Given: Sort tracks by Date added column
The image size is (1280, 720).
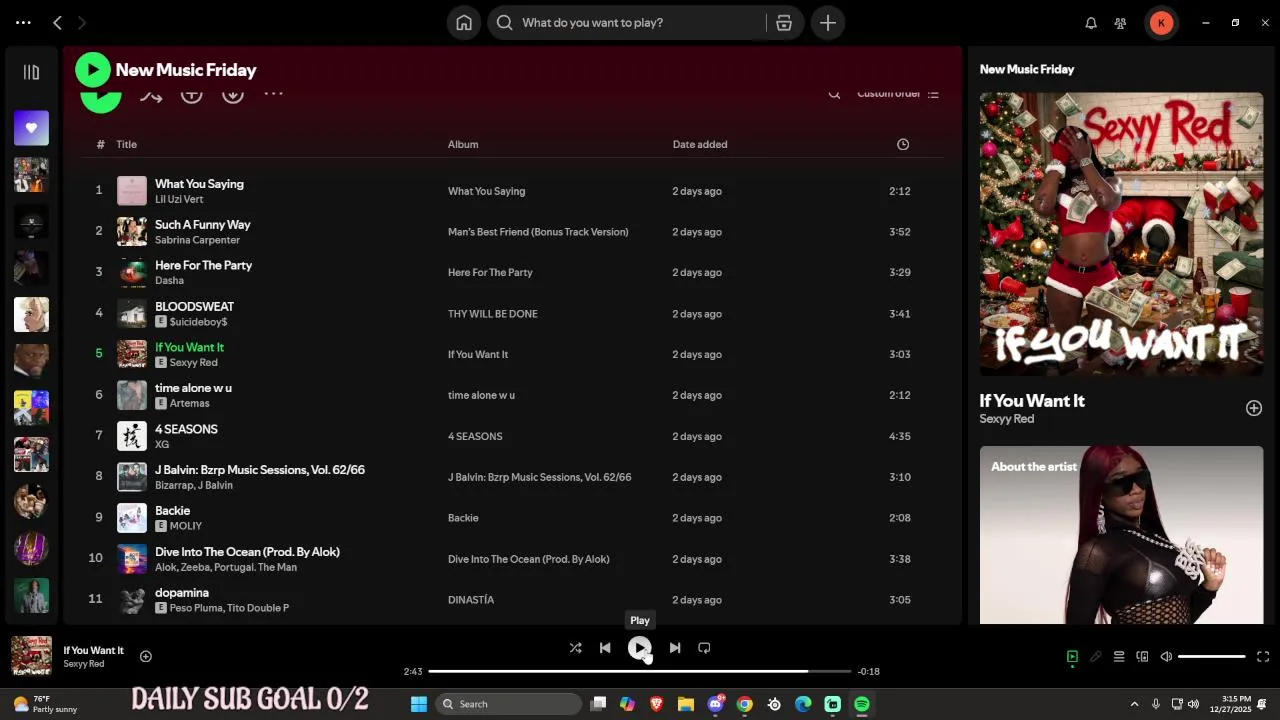Looking at the screenshot, I should pyautogui.click(x=700, y=144).
